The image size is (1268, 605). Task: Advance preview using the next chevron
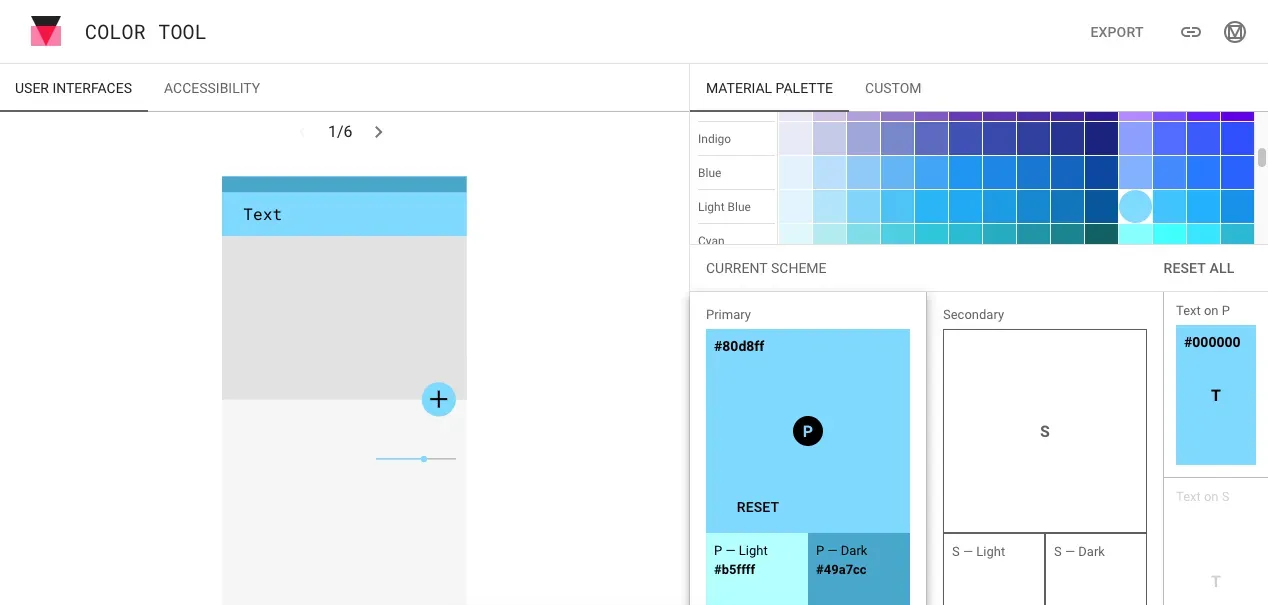[378, 131]
